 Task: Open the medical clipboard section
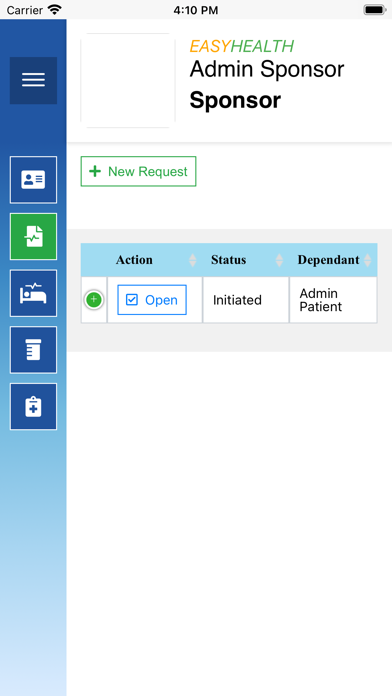coord(33,407)
